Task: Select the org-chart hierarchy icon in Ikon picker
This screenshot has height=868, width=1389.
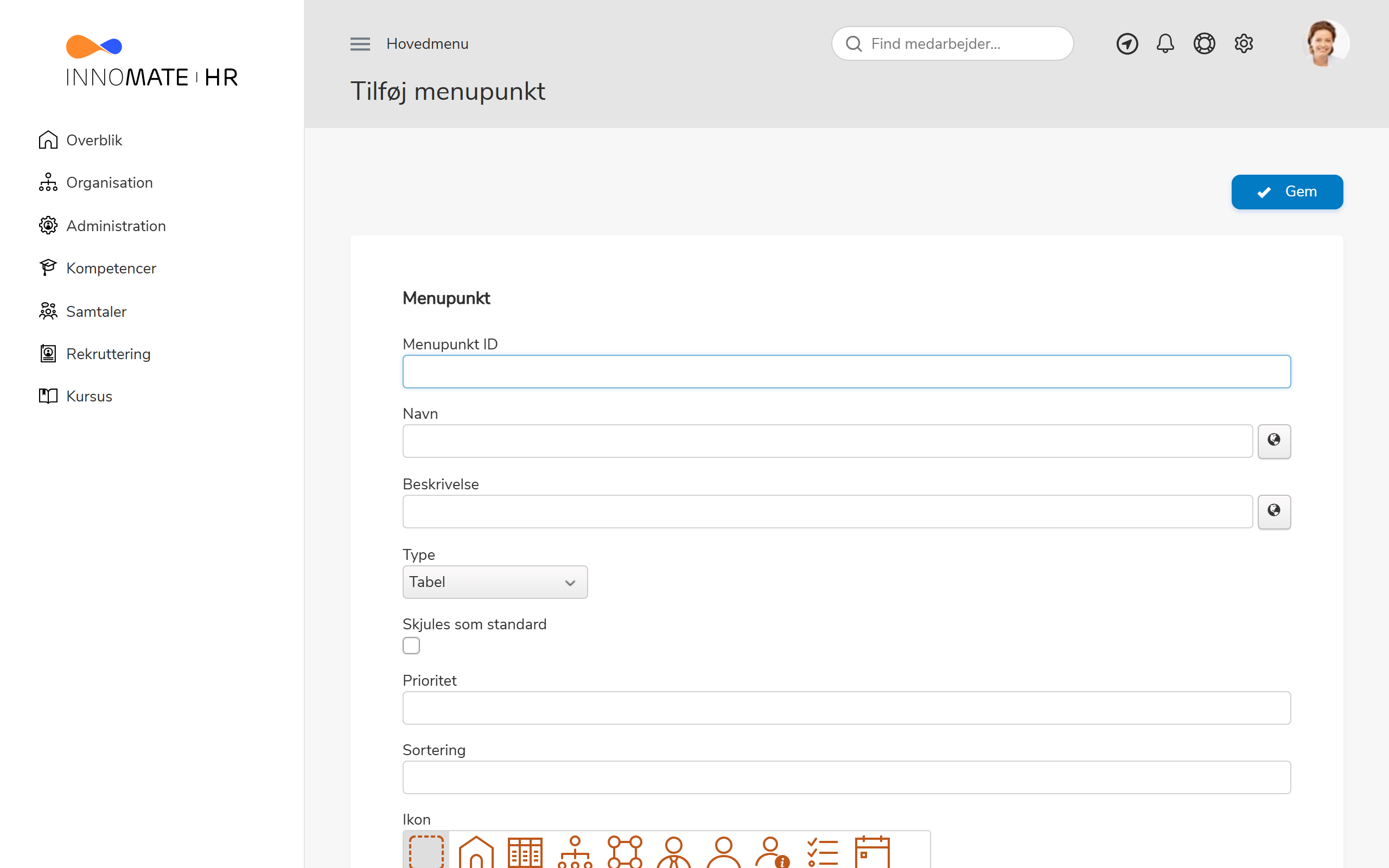Action: click(575, 852)
